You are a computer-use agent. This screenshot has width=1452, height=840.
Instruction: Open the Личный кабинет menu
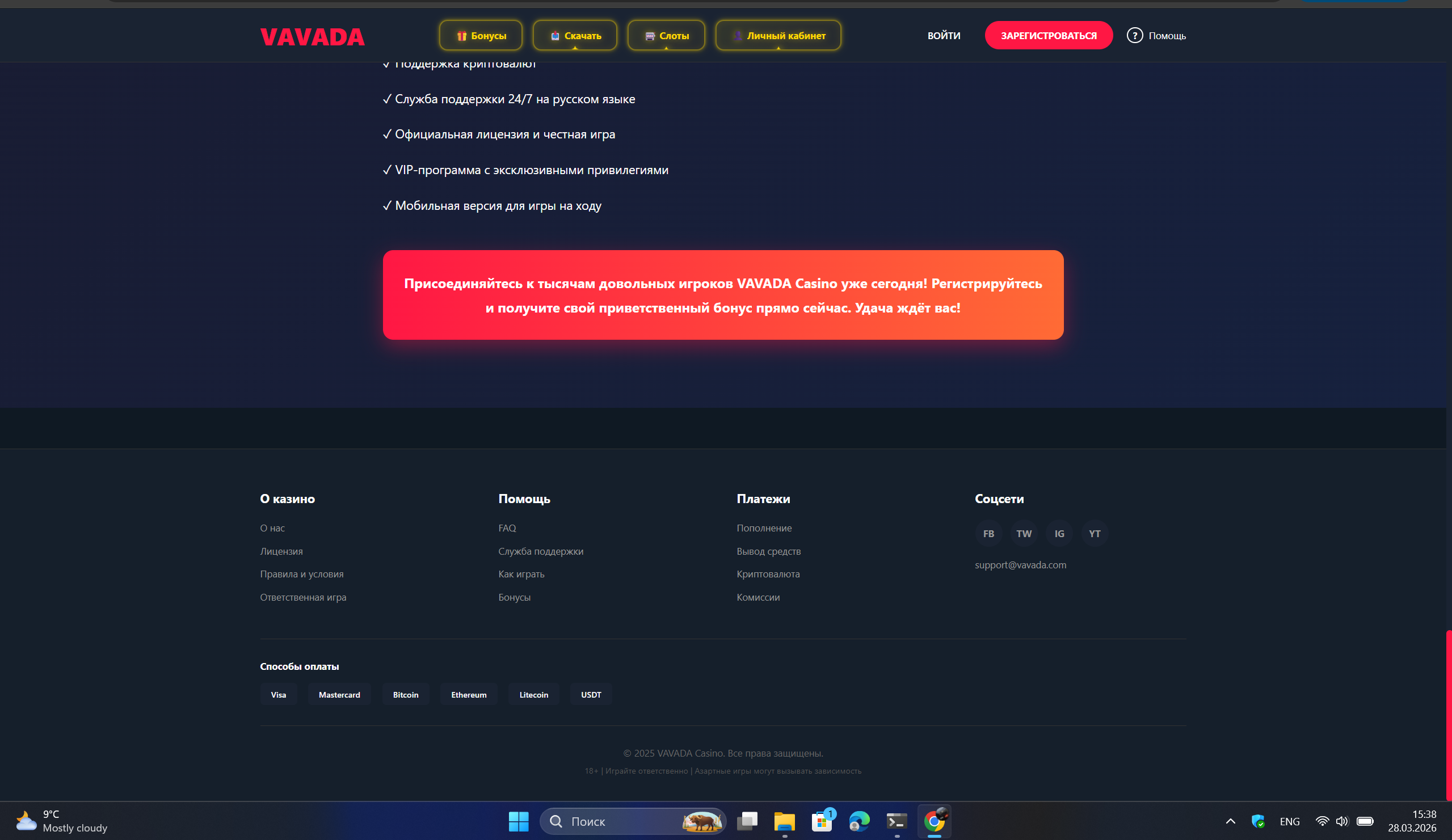(778, 36)
